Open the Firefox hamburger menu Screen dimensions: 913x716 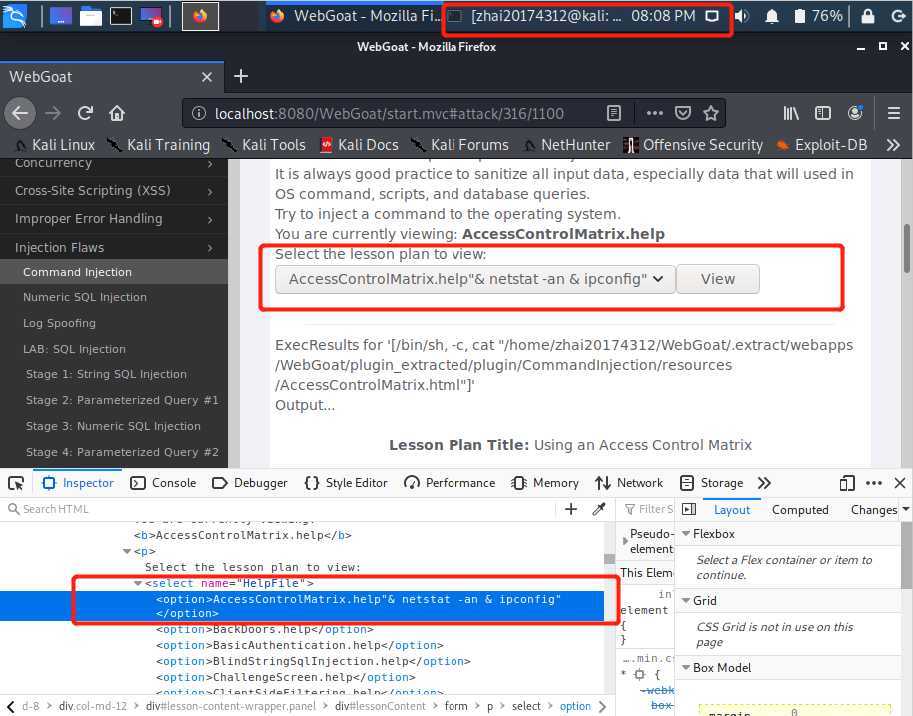point(894,113)
